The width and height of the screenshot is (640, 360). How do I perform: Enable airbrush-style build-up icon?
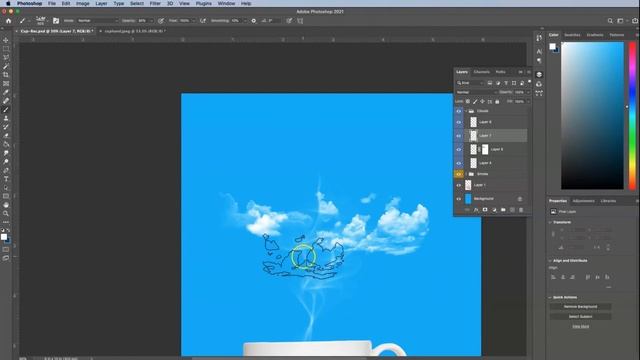[x=203, y=20]
